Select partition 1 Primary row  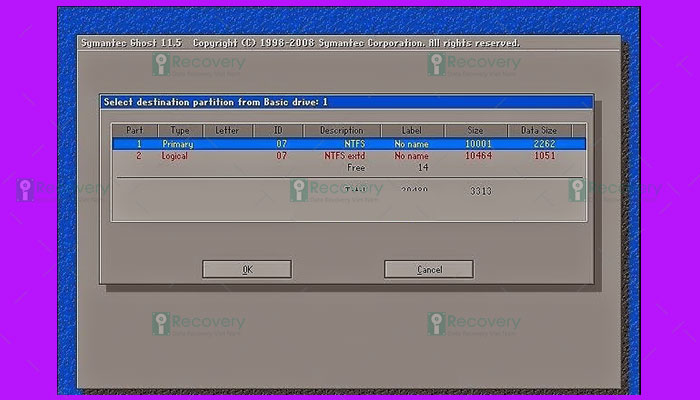coord(349,144)
